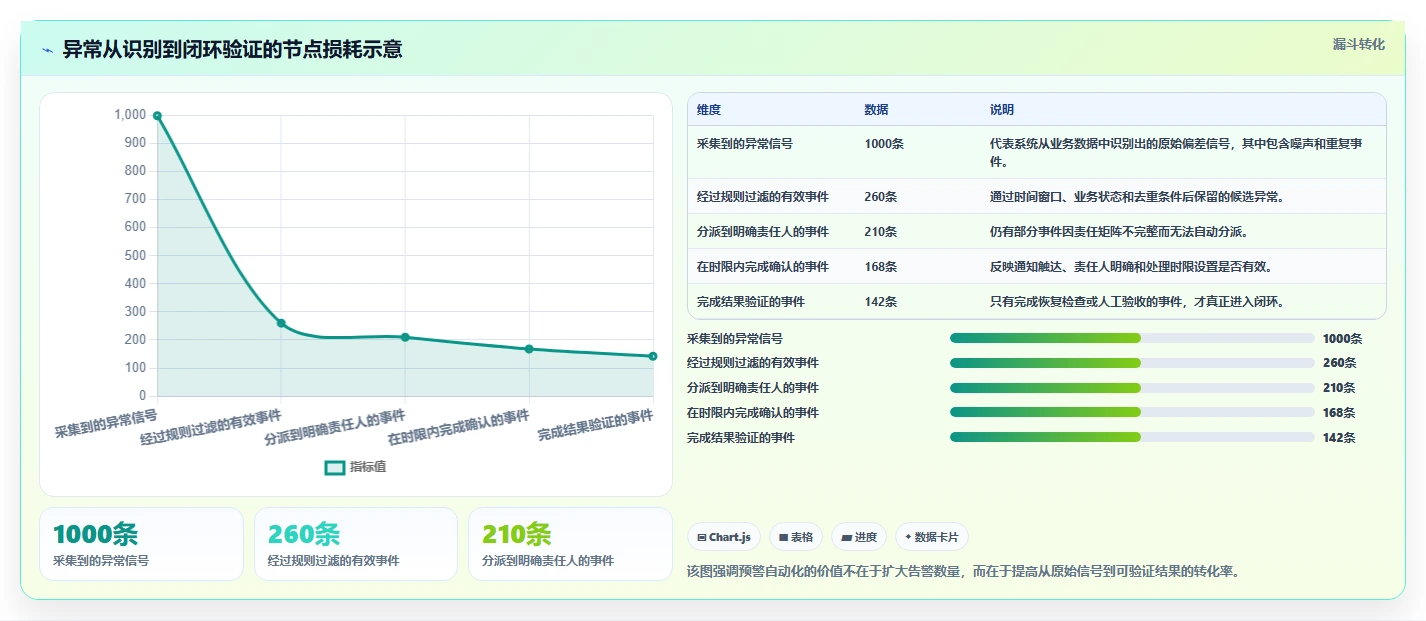Click the footnote starting 该图强调预警自动化的价值

963,572
